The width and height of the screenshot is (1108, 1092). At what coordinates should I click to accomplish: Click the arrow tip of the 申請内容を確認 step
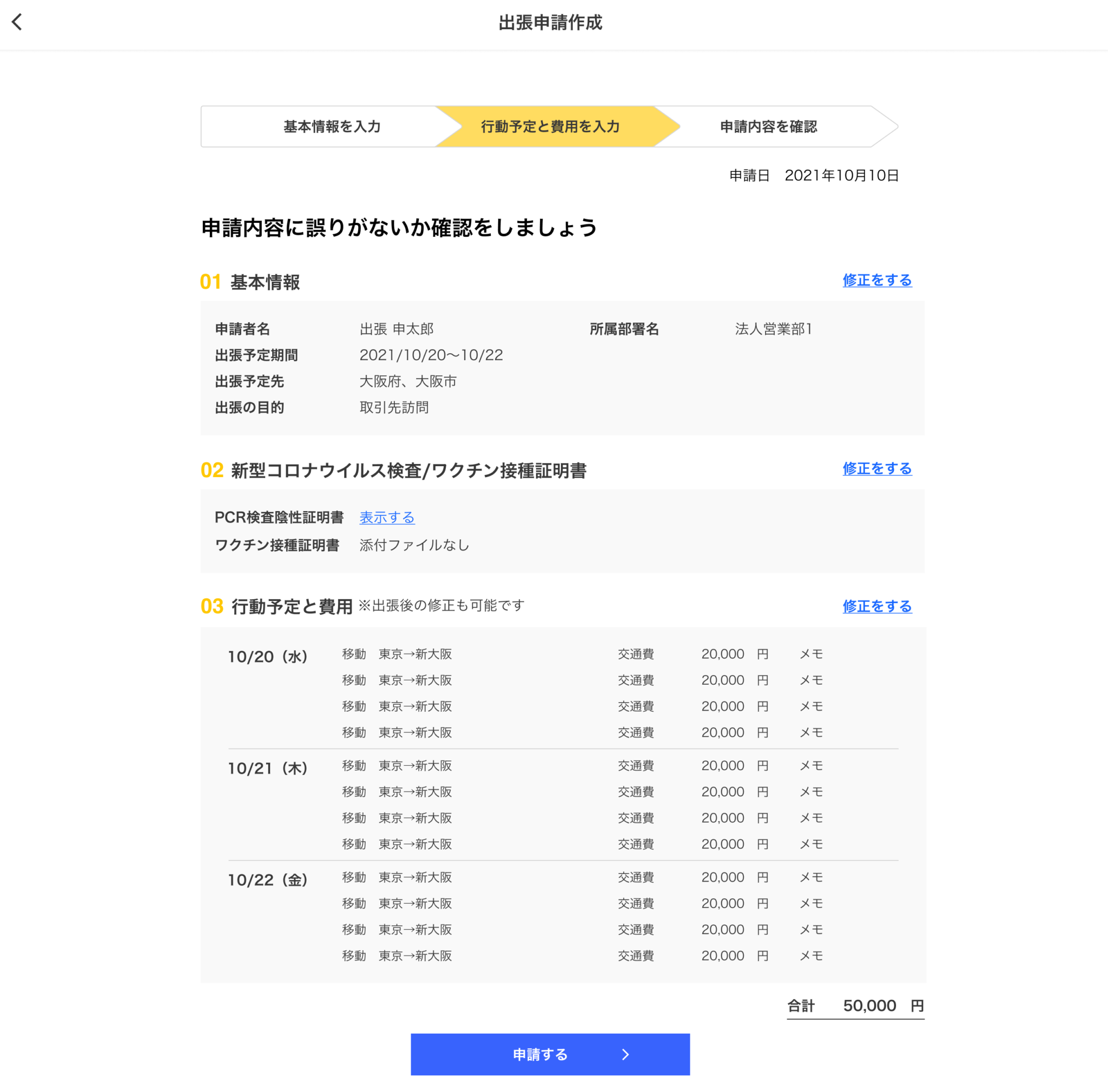point(889,126)
